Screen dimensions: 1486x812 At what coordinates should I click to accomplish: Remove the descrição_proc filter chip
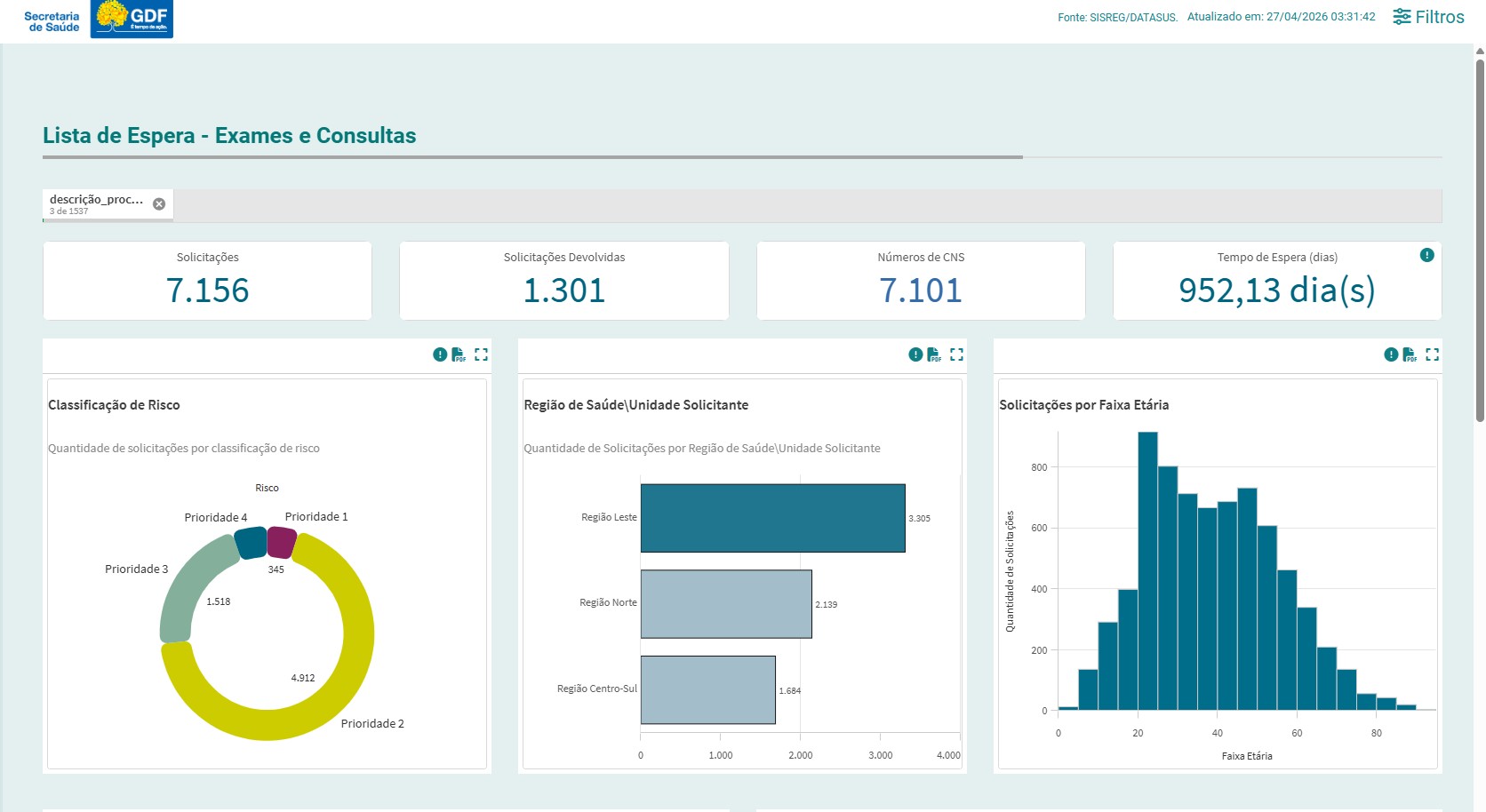[x=159, y=204]
